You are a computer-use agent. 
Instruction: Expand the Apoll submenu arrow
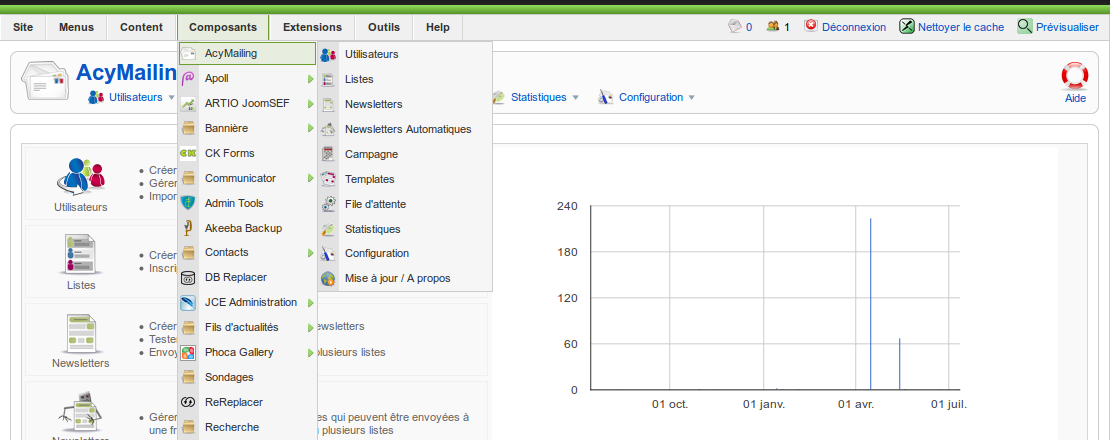coord(310,79)
